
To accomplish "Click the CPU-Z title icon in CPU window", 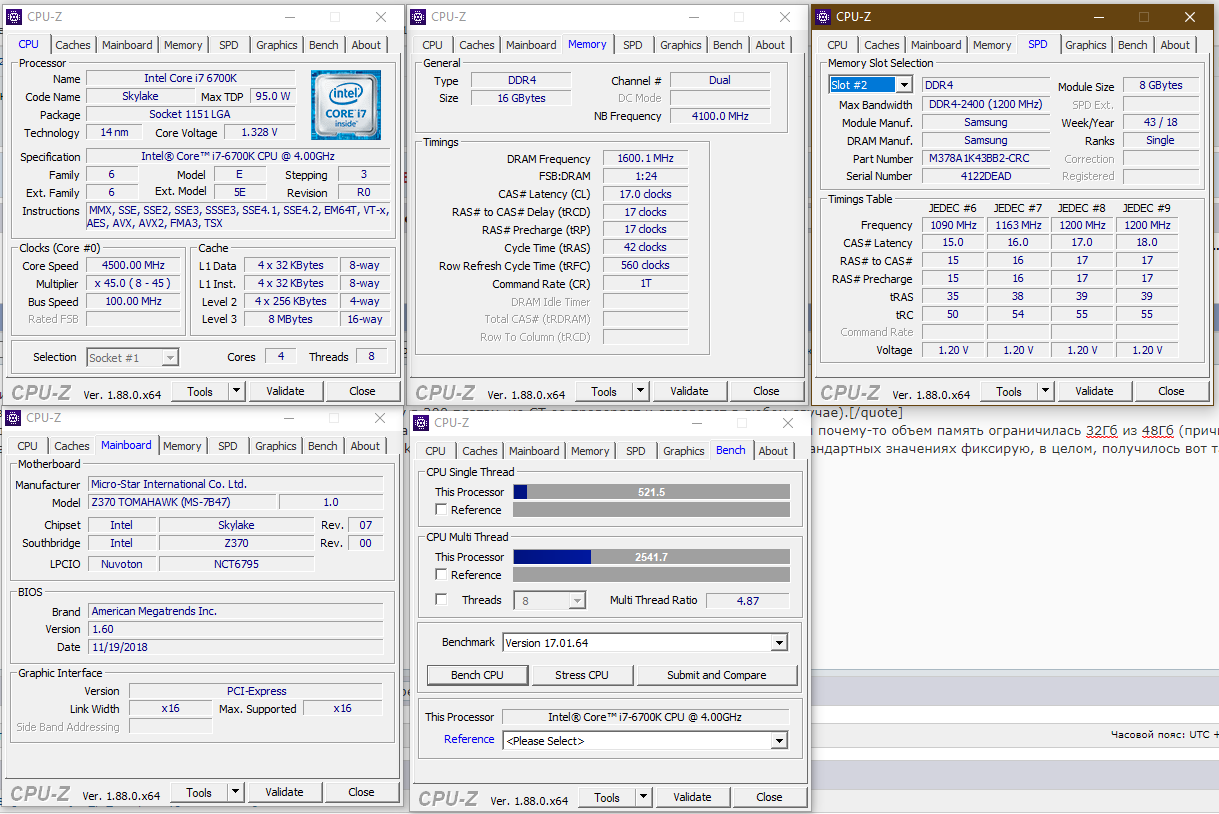I will (x=14, y=17).
